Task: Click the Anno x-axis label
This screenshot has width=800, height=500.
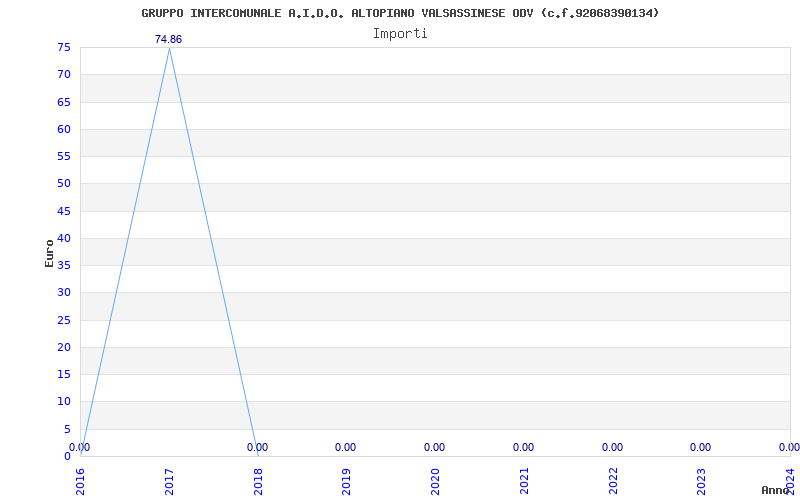Action: click(x=776, y=490)
